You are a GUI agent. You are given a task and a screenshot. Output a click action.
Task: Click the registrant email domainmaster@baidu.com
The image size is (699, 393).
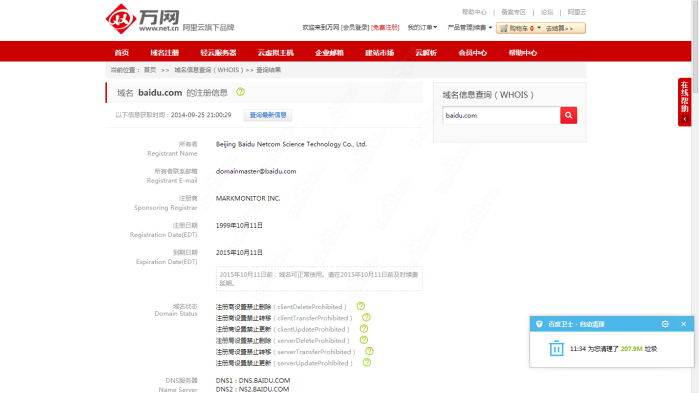click(256, 171)
